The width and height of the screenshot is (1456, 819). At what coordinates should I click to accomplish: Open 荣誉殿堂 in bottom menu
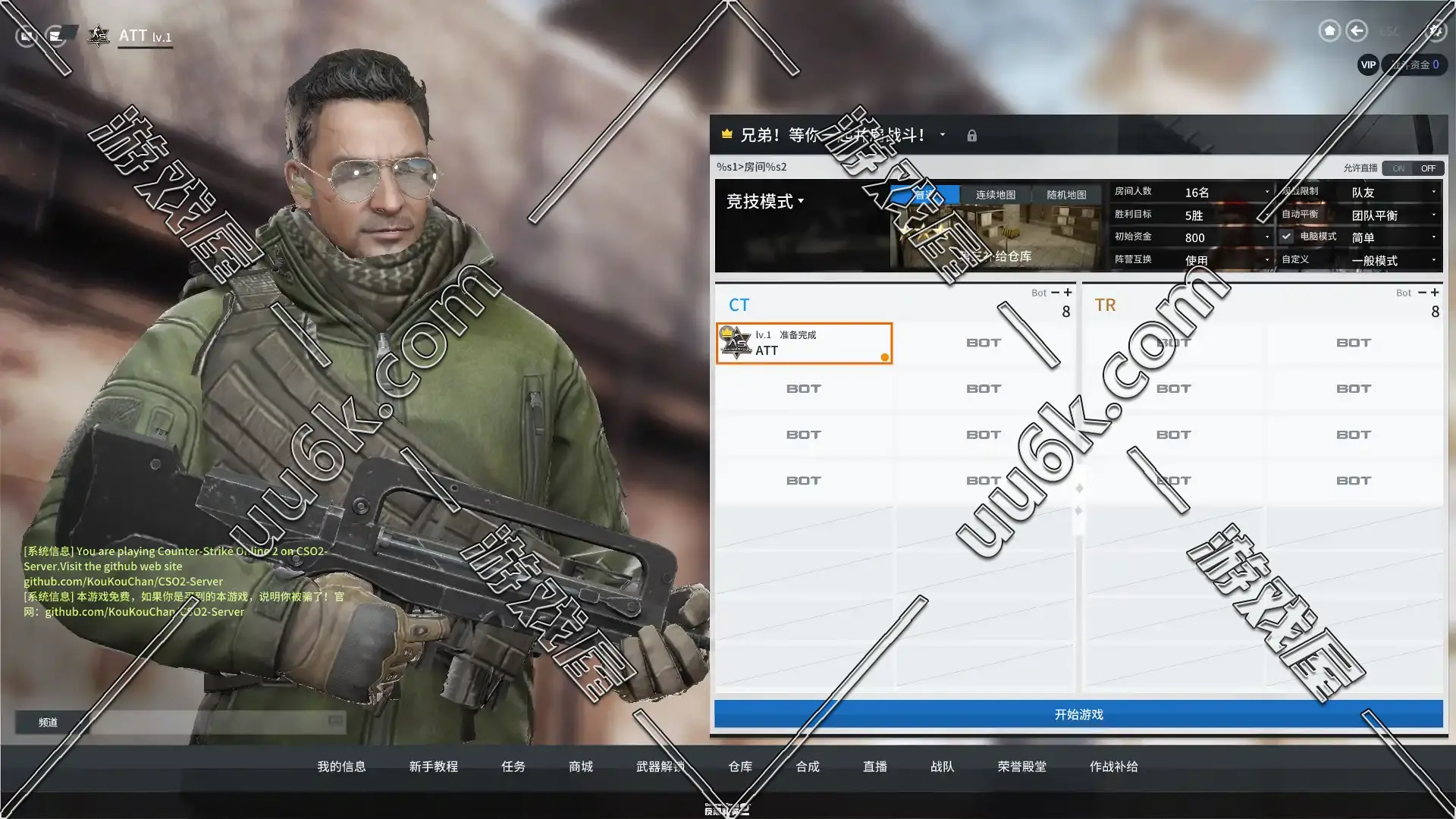pos(1021,767)
